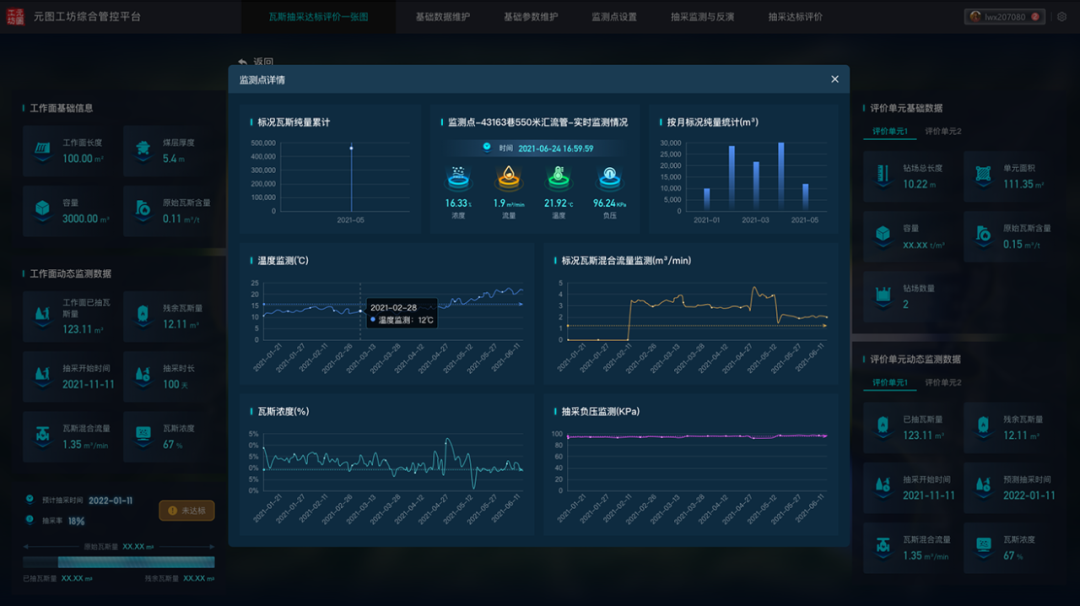Click the tallest bar in 按月标况纯量统计 chart

click(780, 176)
